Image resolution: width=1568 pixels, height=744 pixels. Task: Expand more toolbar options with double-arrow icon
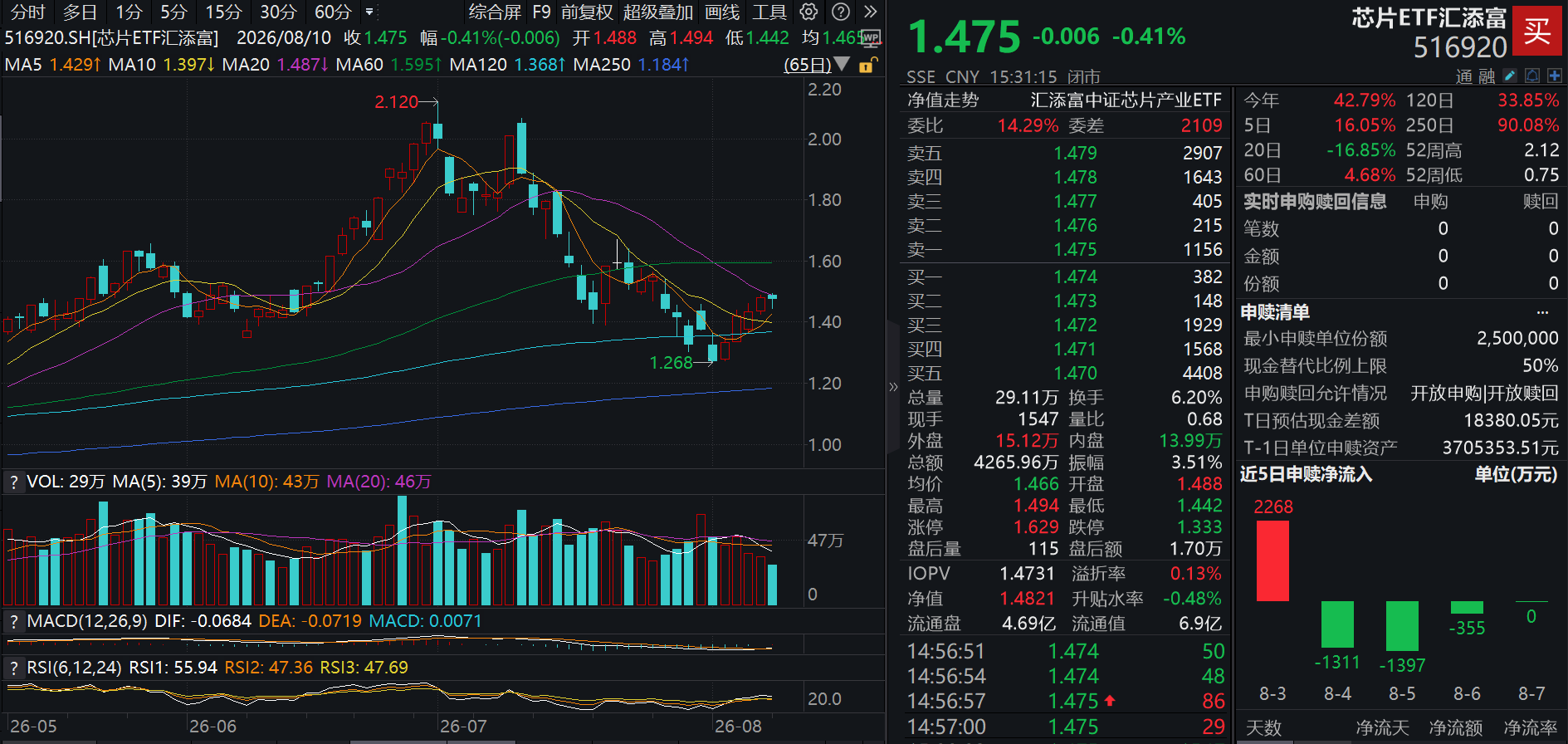click(870, 12)
